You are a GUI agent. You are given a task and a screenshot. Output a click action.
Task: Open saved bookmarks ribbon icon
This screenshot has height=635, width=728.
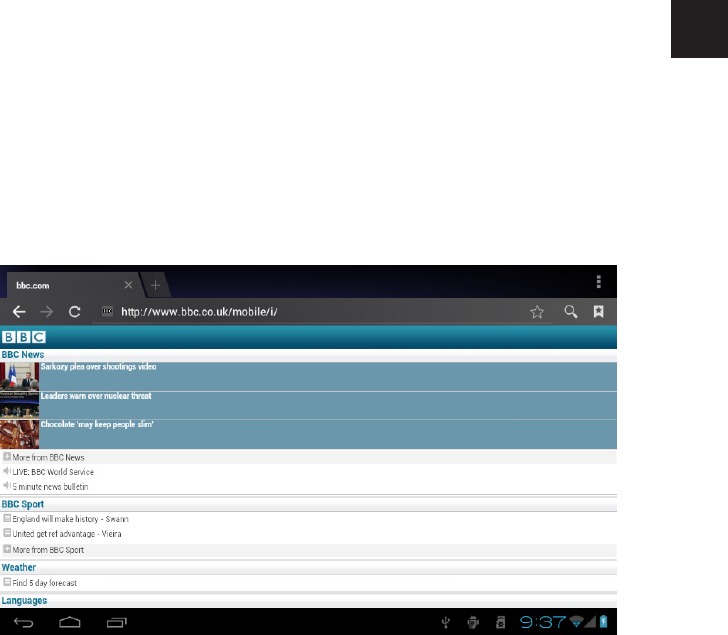pos(598,311)
